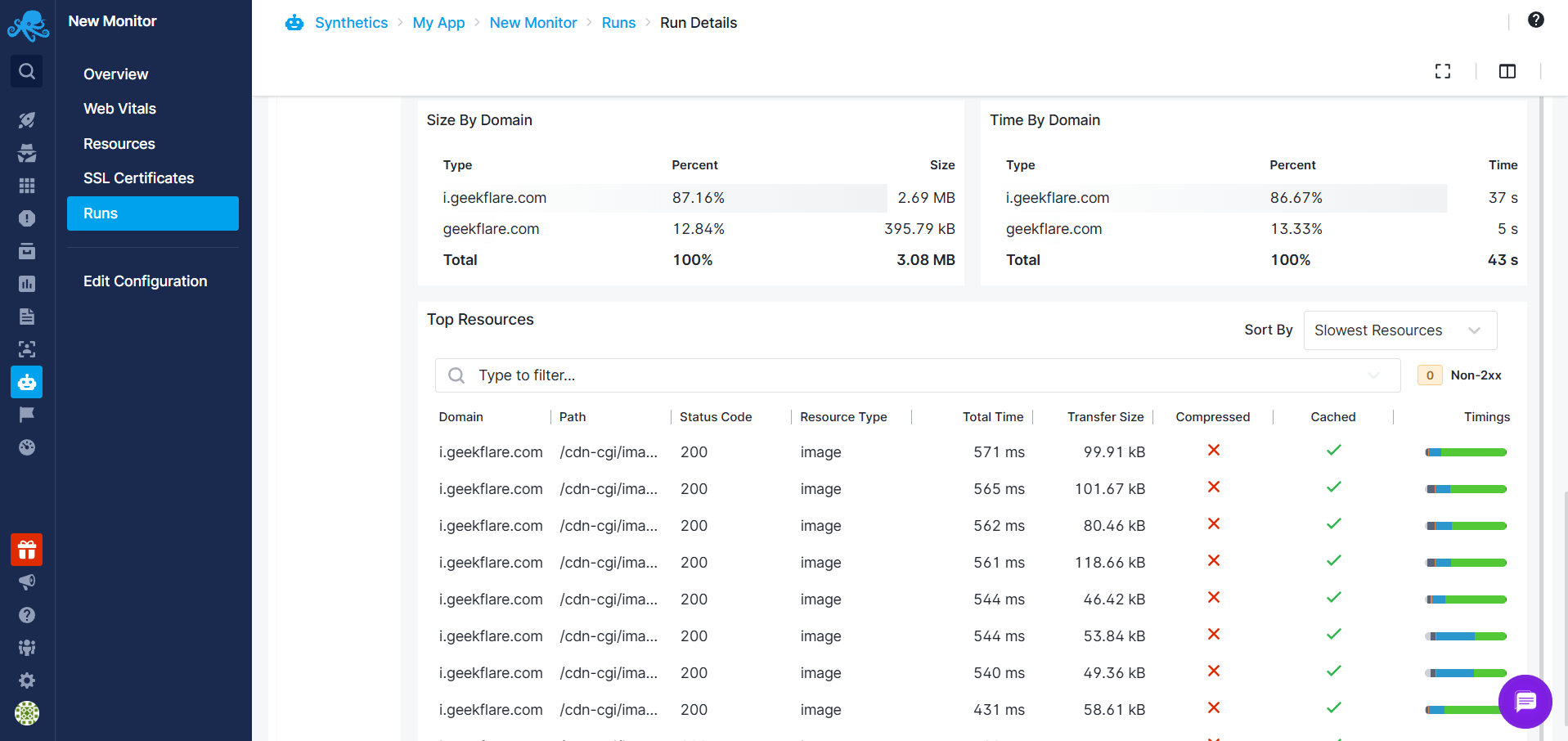The width and height of the screenshot is (1568, 741).
Task: Open the bar chart monitoring icon
Action: point(27,284)
